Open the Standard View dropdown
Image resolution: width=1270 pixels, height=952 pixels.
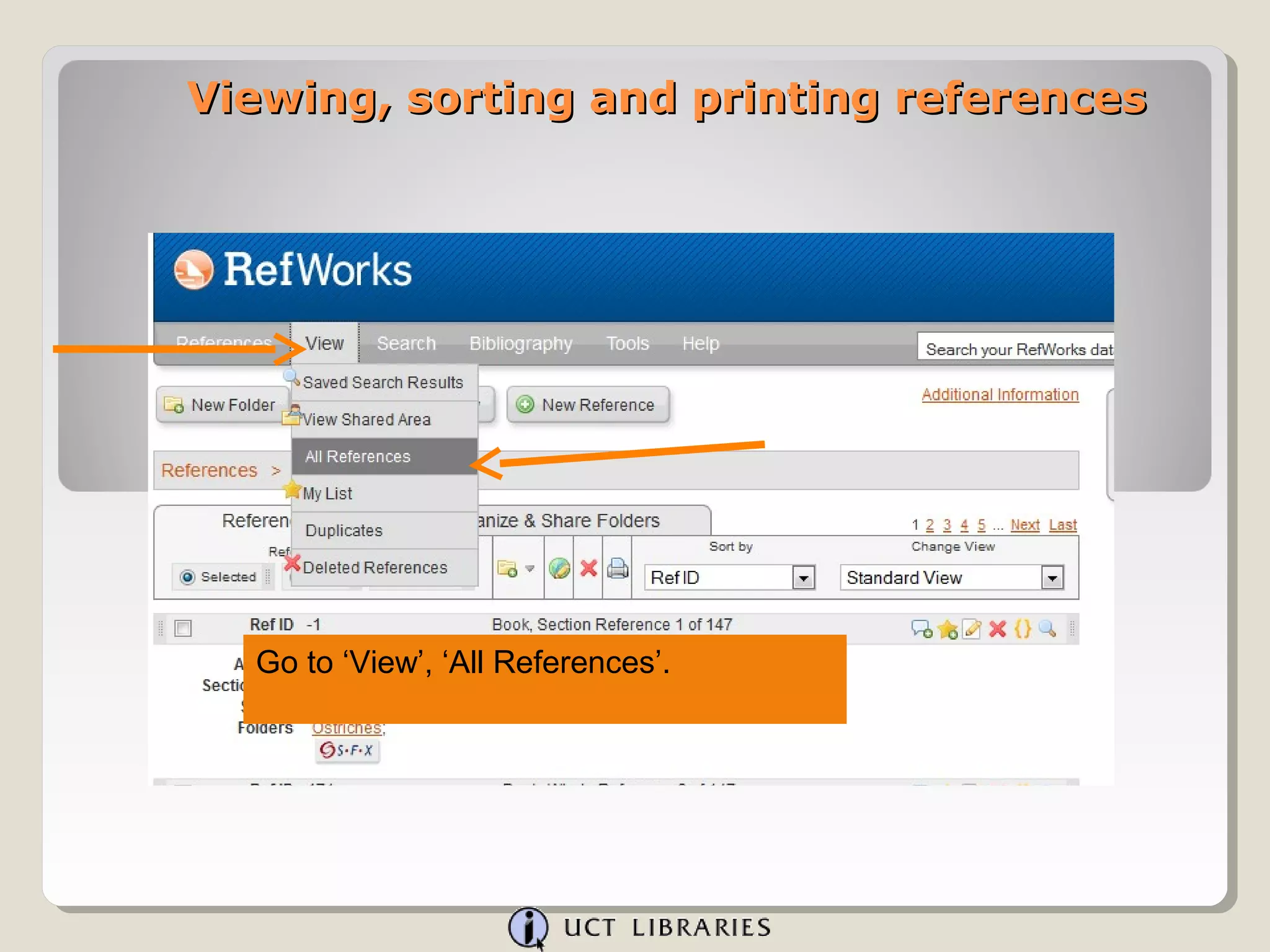952,578
